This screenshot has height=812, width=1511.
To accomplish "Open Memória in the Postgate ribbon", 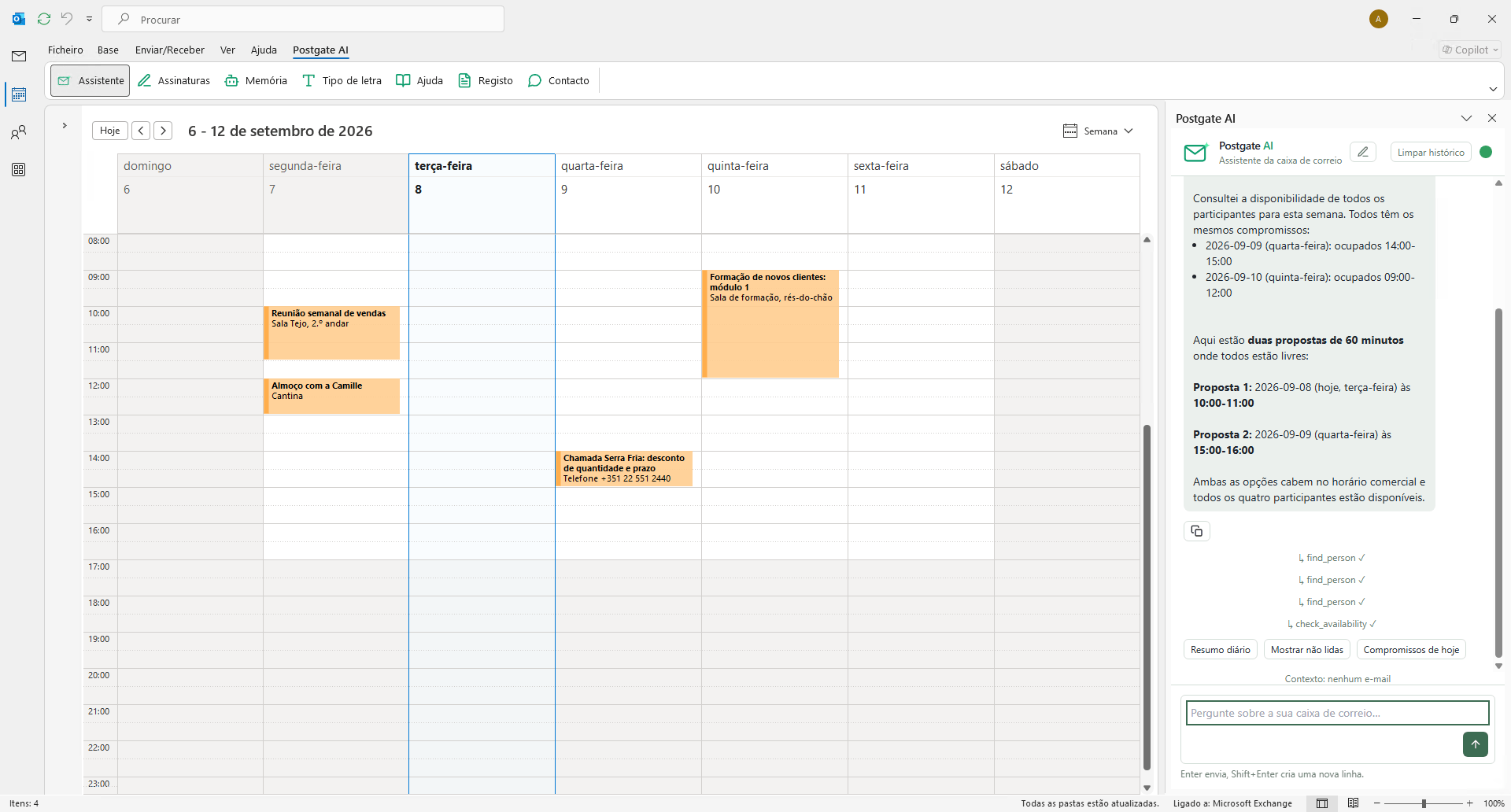I will pyautogui.click(x=256, y=80).
